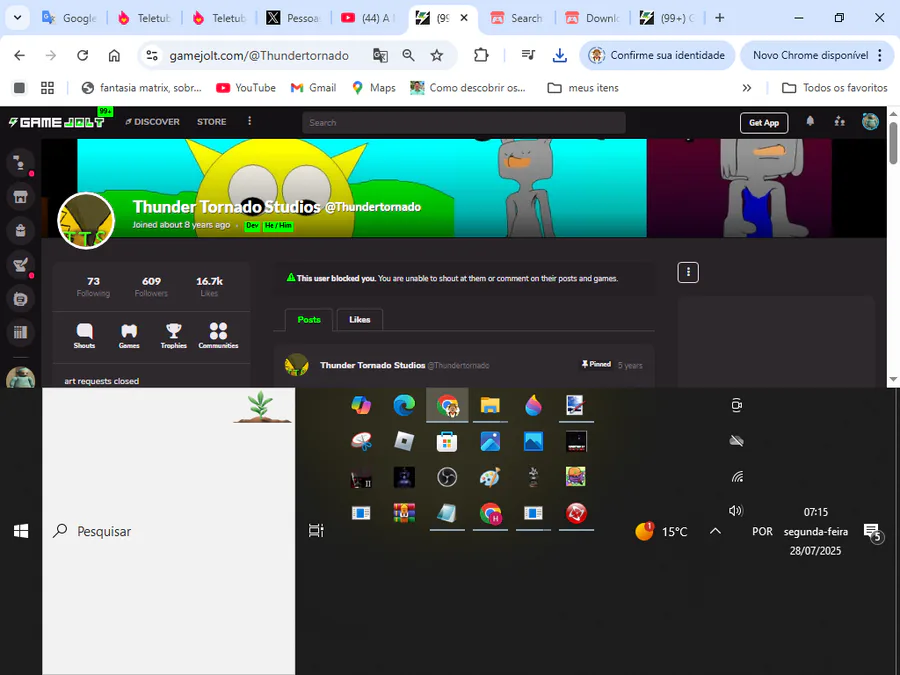Bookmark this page with the star
900x675 pixels.
[437, 55]
